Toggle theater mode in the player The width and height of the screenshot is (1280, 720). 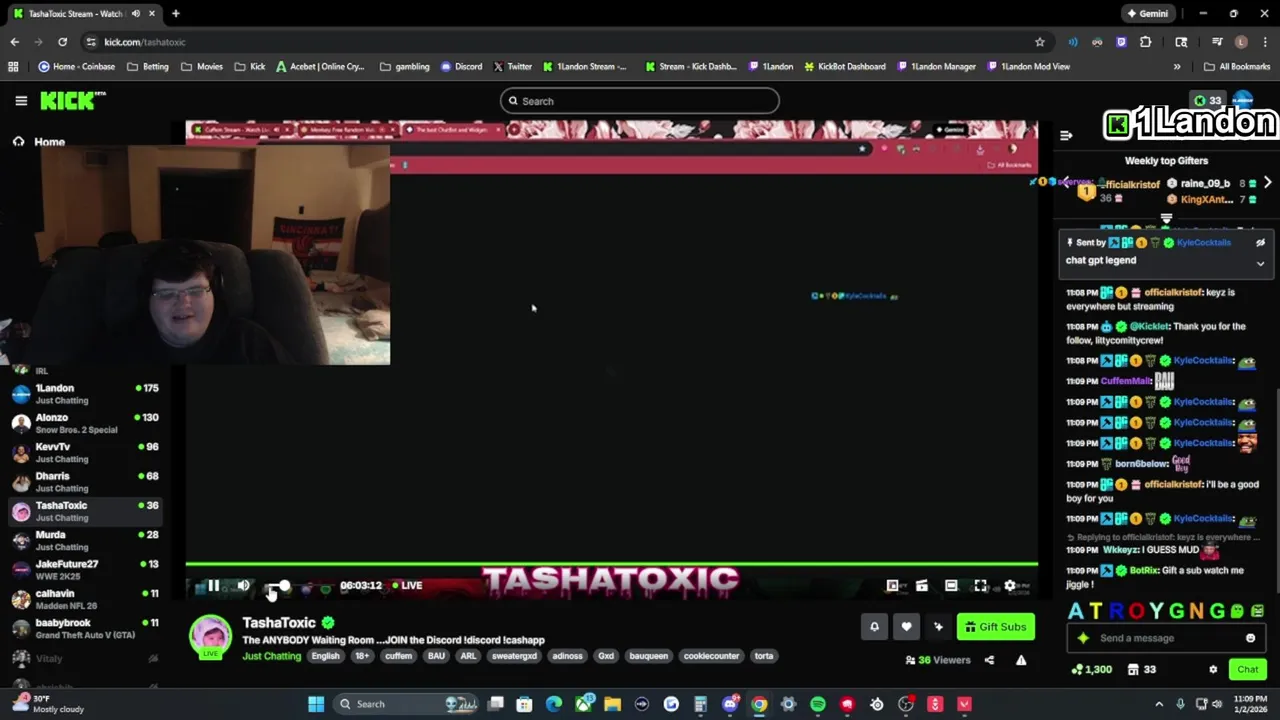951,586
